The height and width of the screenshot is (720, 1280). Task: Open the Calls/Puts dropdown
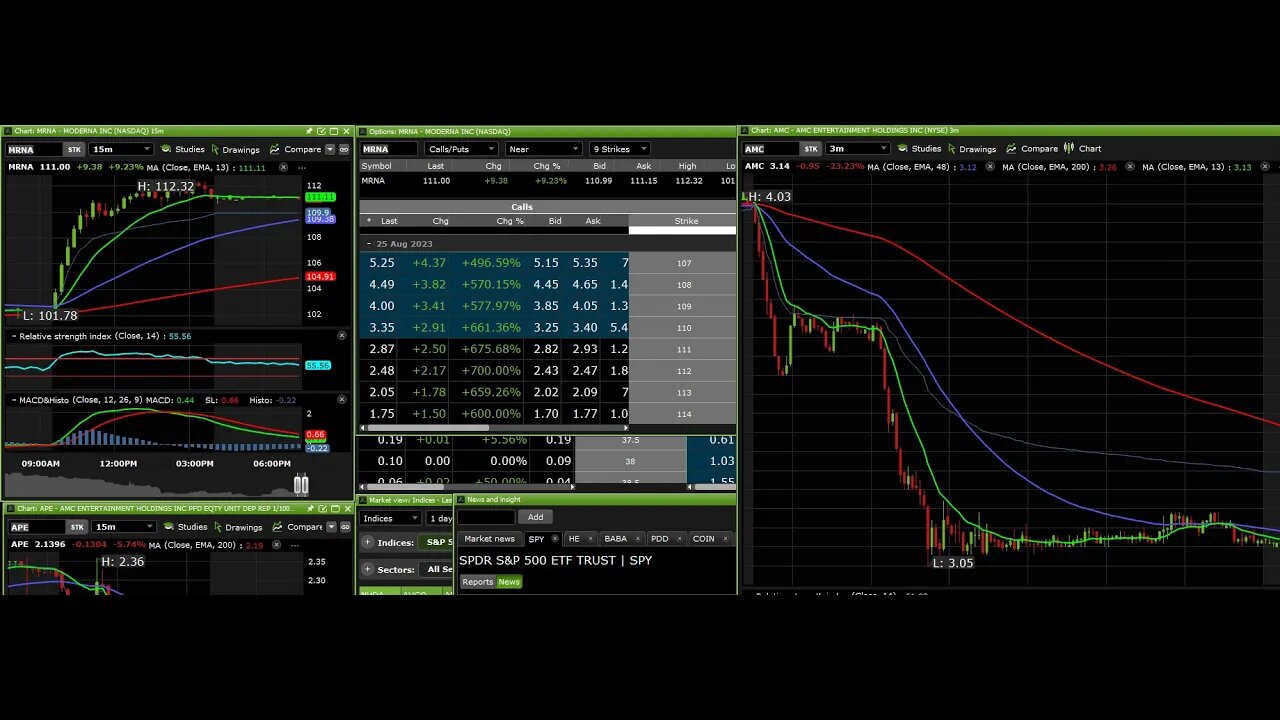[461, 149]
